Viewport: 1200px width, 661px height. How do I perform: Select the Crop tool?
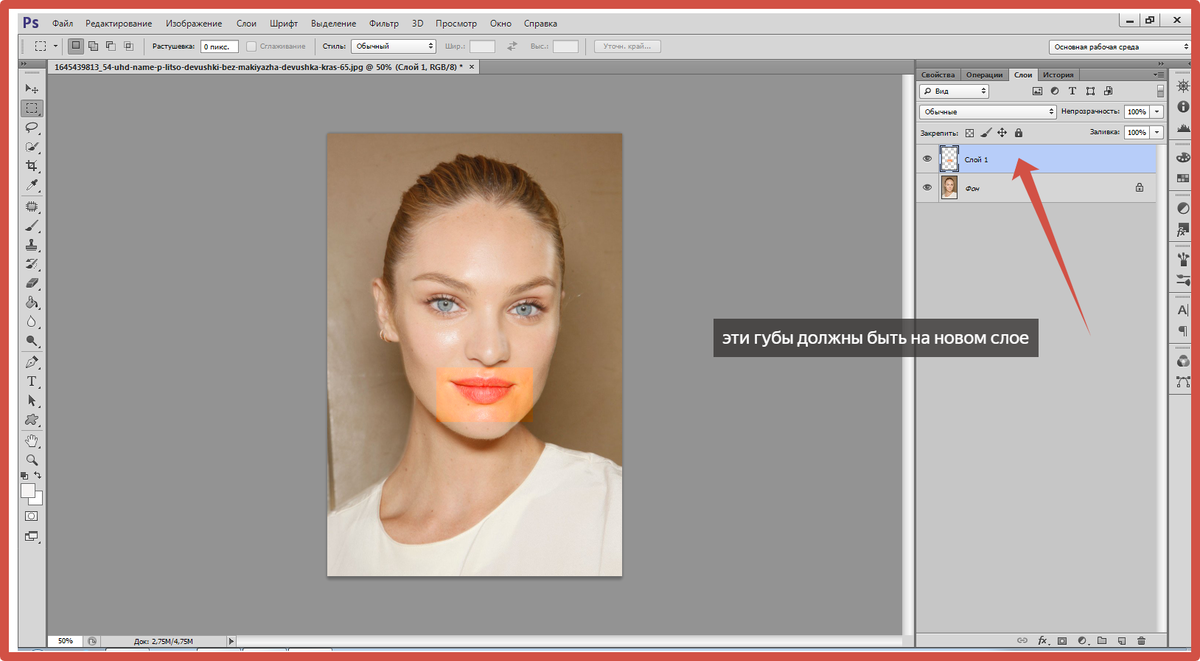coord(32,166)
